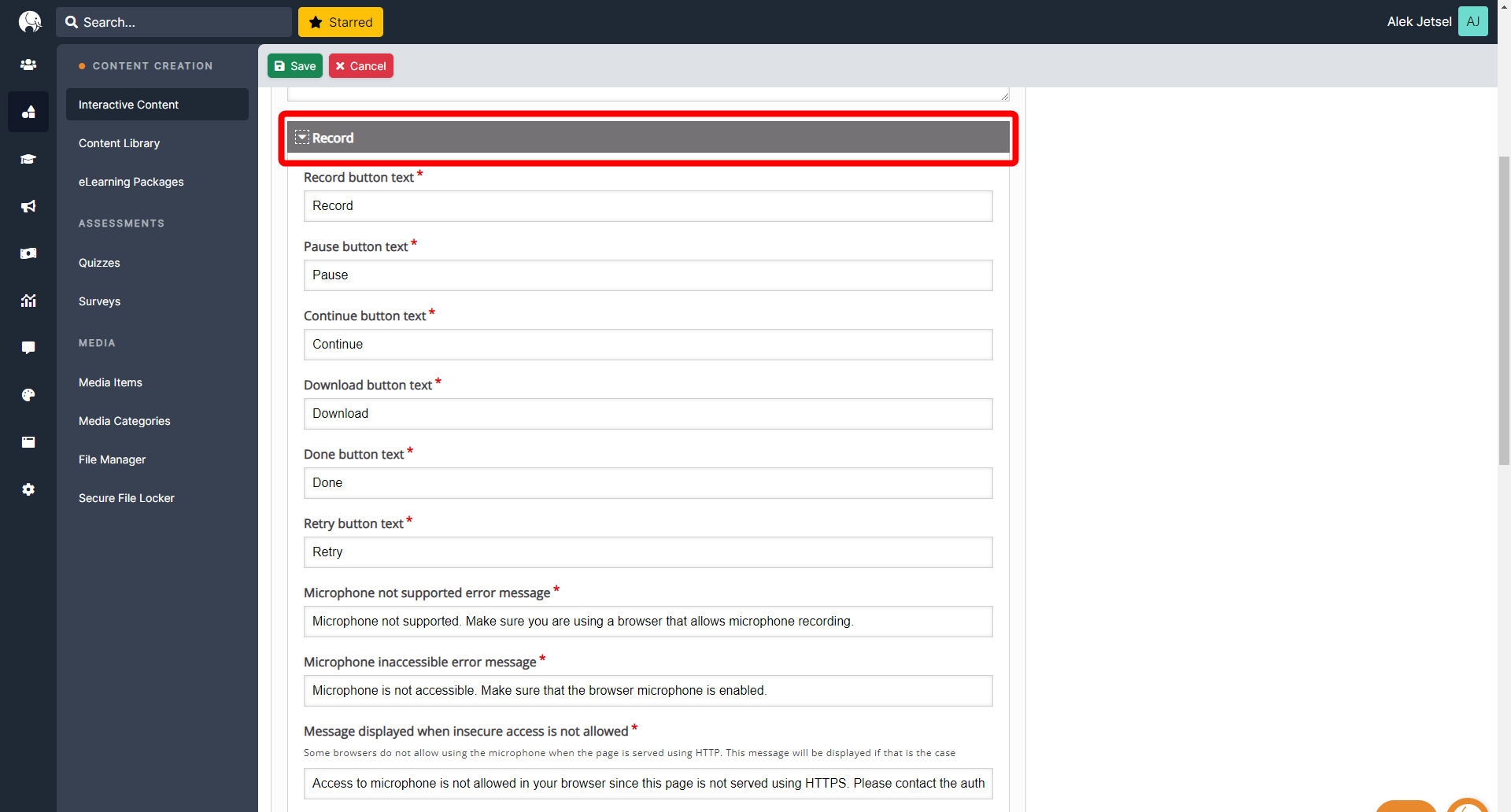Focus the top Search field

pyautogui.click(x=174, y=22)
